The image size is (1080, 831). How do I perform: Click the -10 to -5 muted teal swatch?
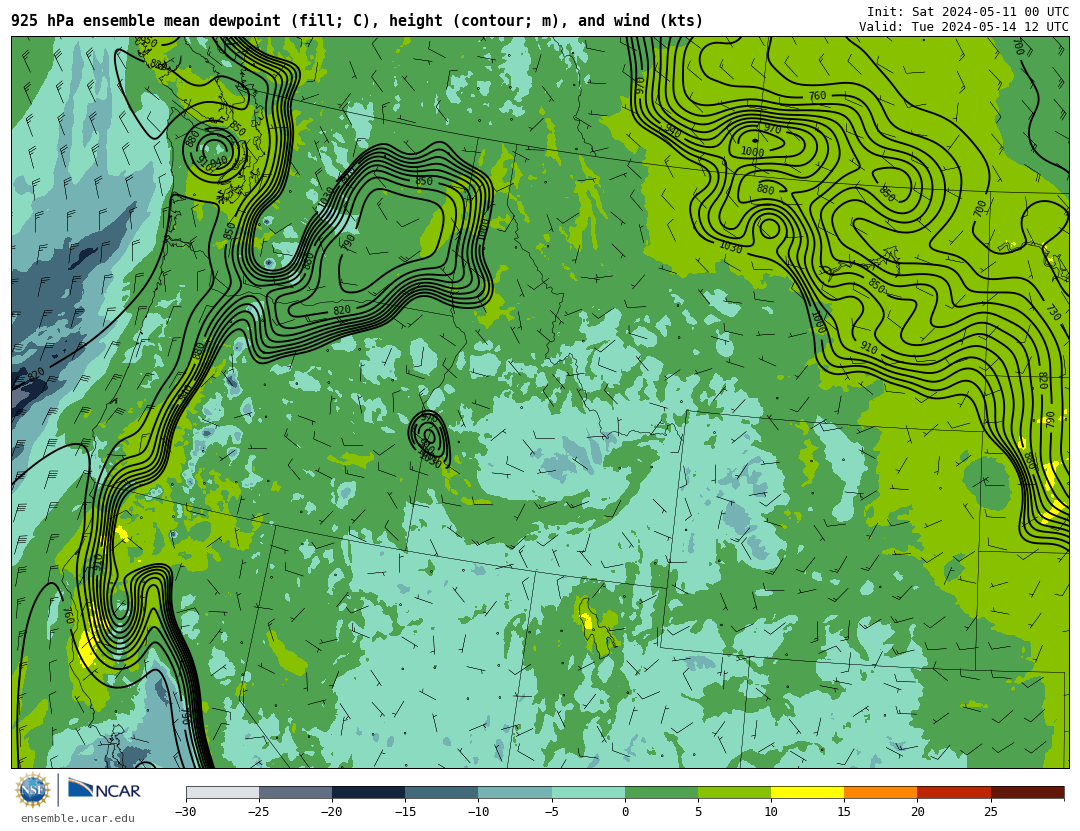[515, 792]
